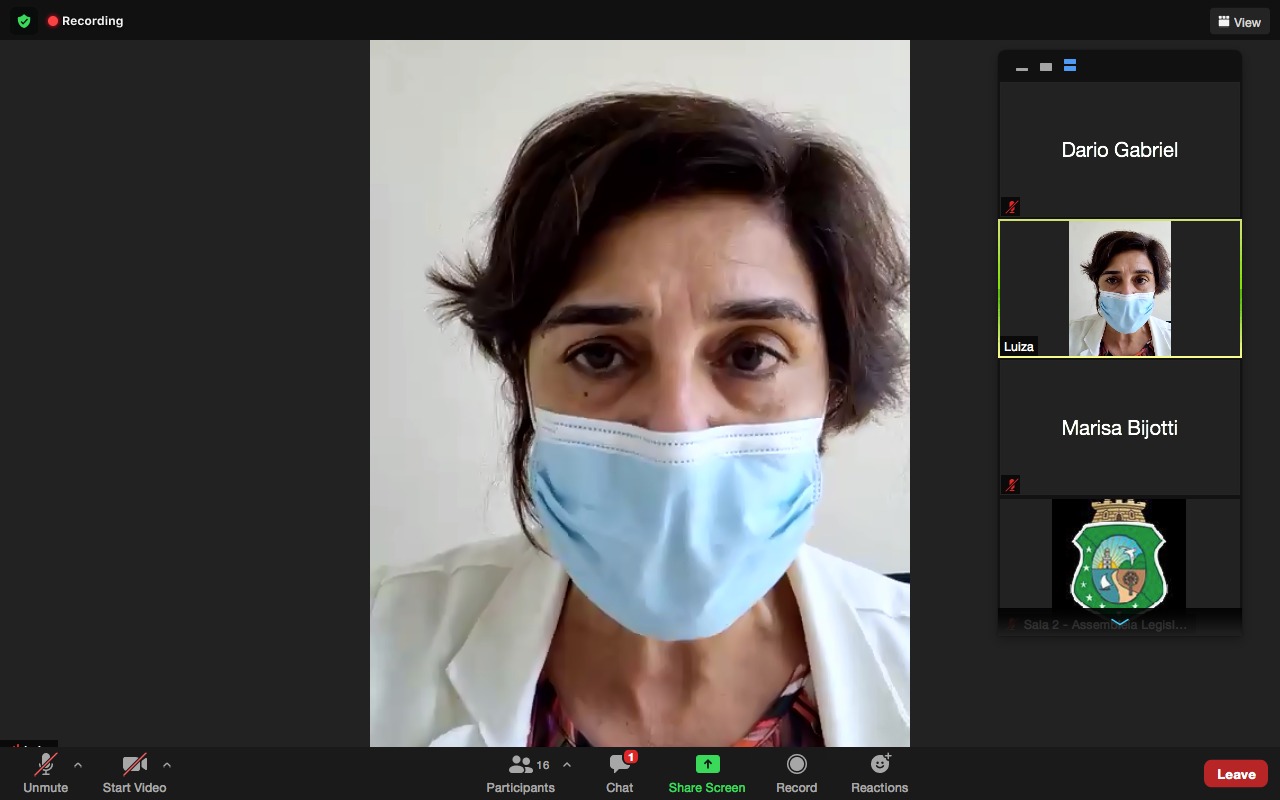Leave the meeting
Image resolution: width=1280 pixels, height=800 pixels.
click(1236, 774)
